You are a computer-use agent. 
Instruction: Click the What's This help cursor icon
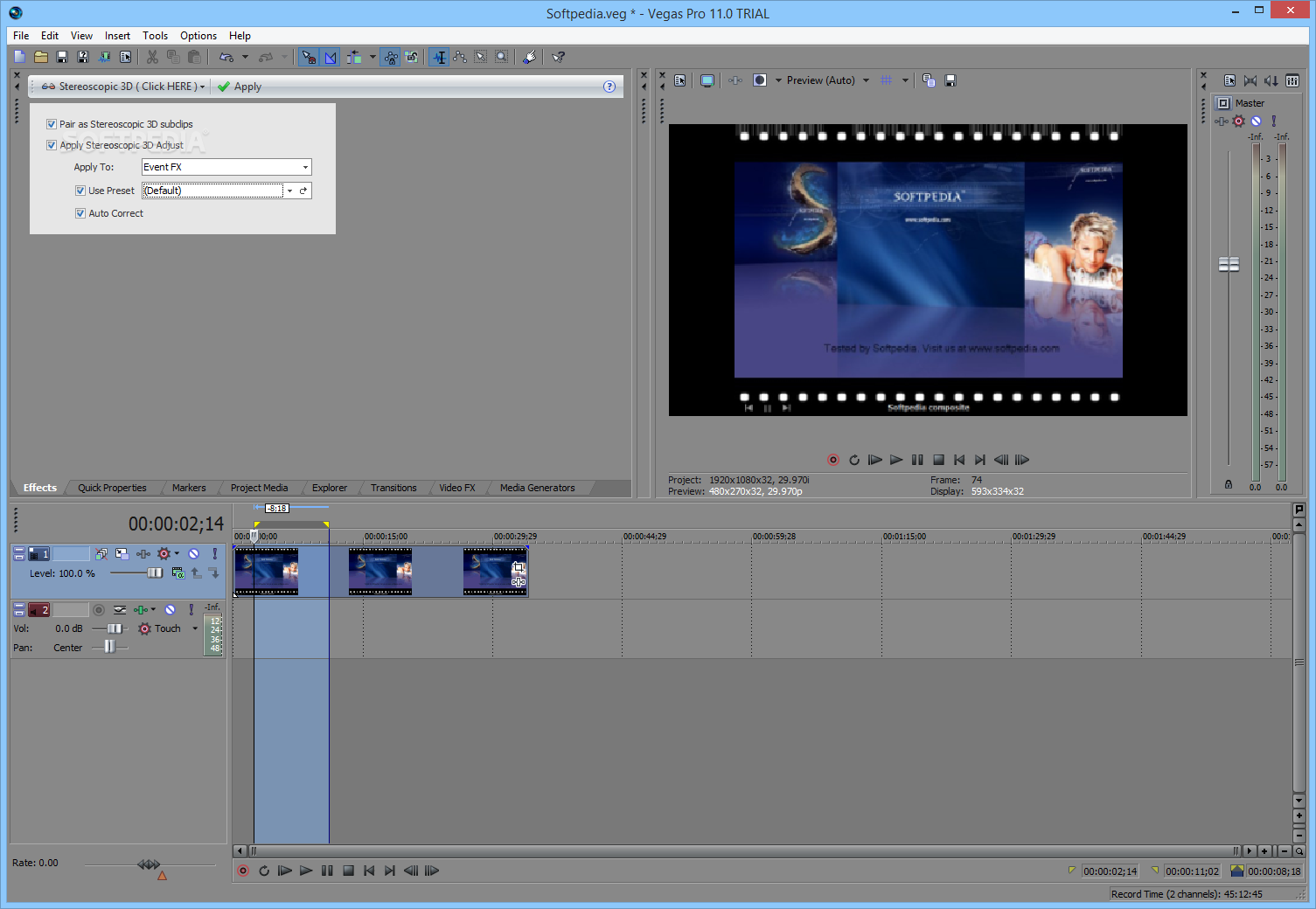coord(558,57)
